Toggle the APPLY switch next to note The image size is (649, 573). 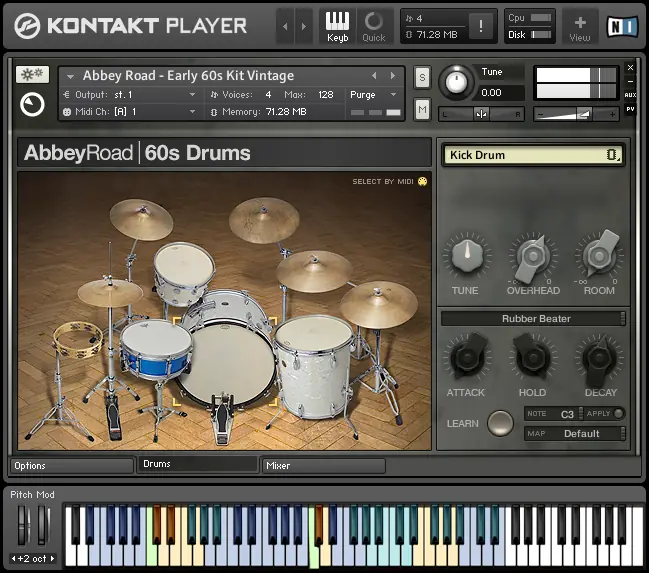618,413
